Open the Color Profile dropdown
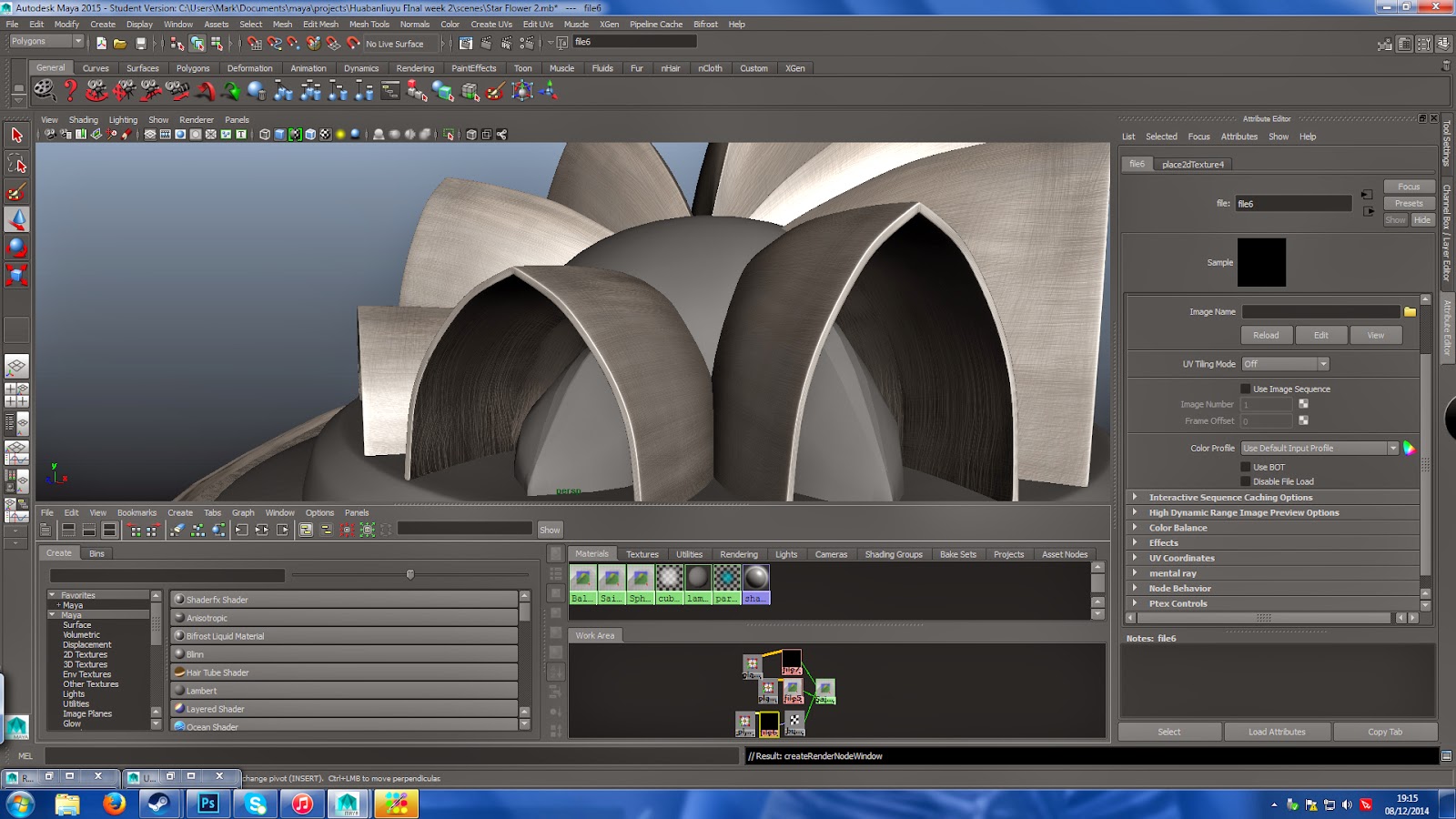Image resolution: width=1456 pixels, height=819 pixels. click(x=1319, y=449)
